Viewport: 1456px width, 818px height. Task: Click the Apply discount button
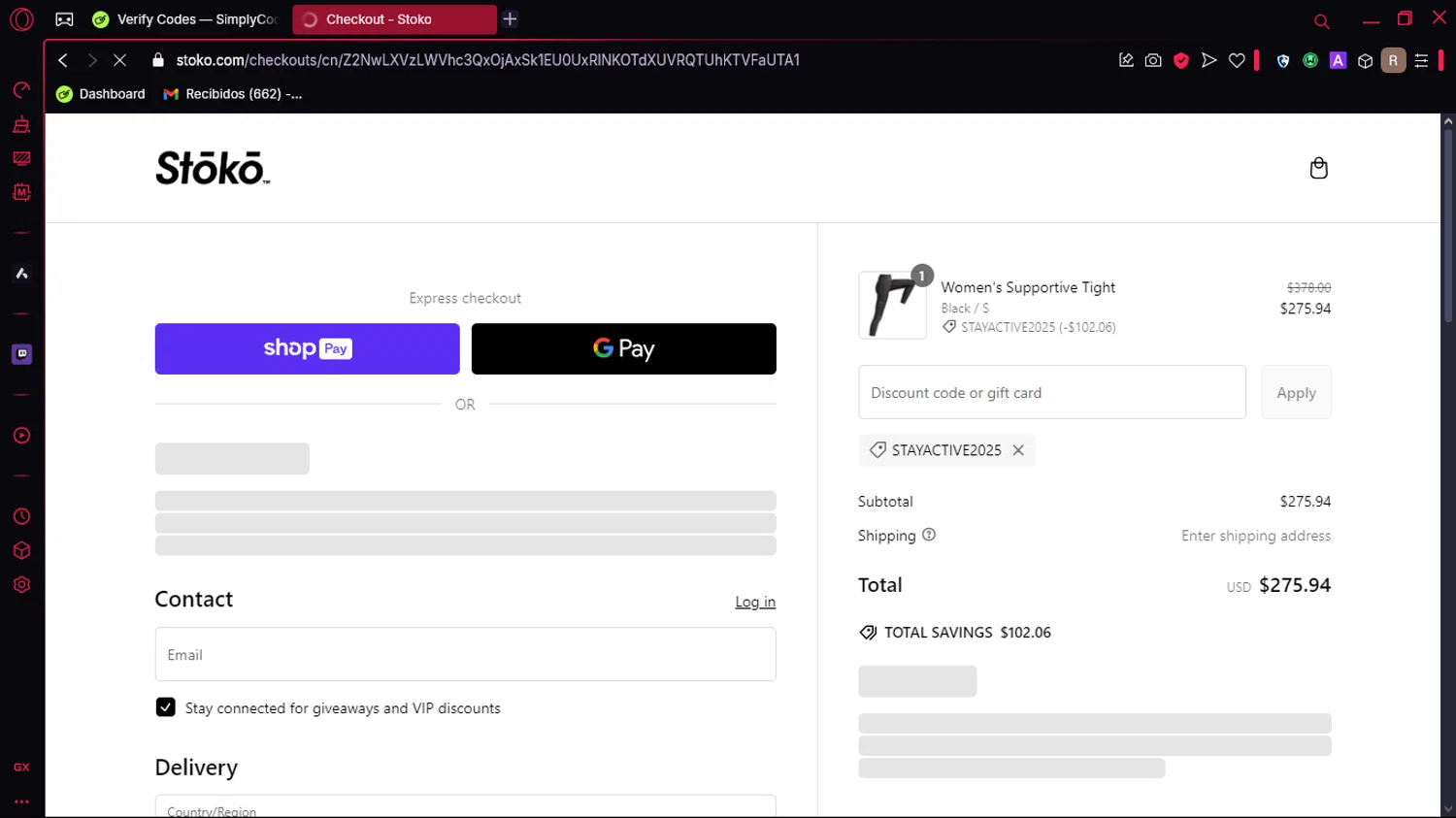[1296, 392]
